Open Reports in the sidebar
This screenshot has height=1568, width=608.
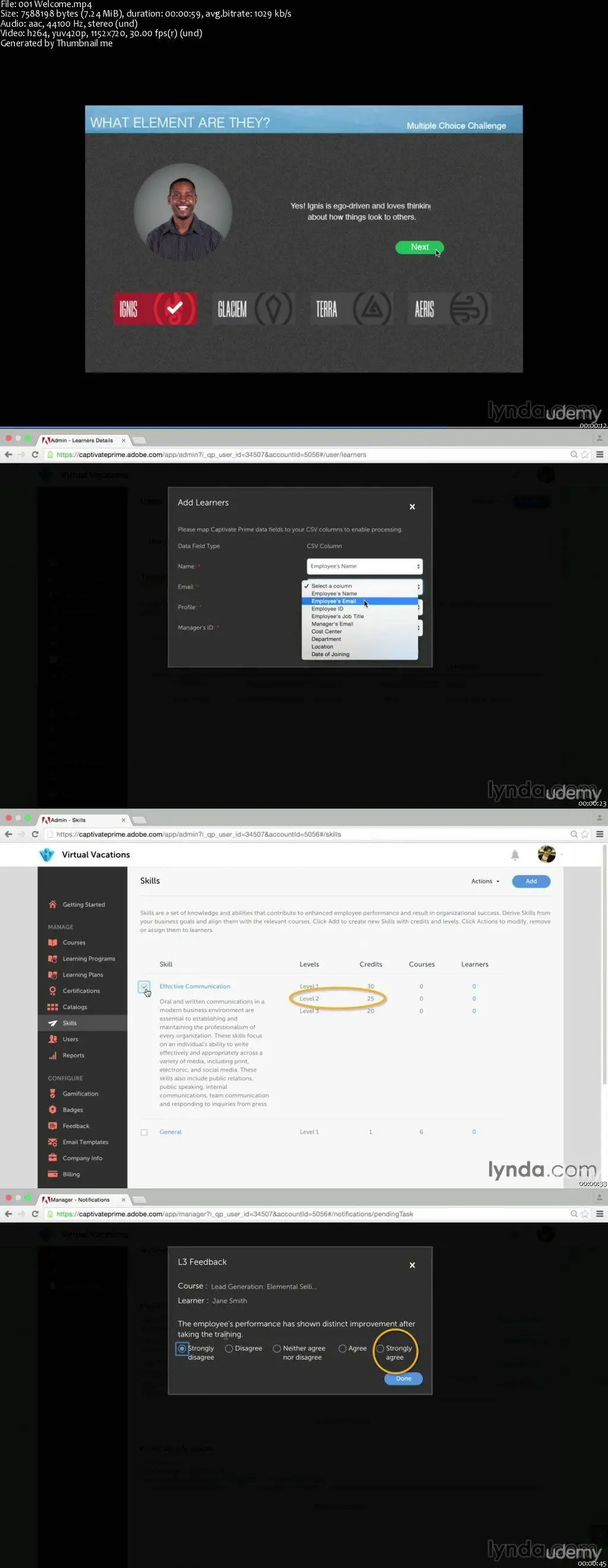tap(83, 1055)
